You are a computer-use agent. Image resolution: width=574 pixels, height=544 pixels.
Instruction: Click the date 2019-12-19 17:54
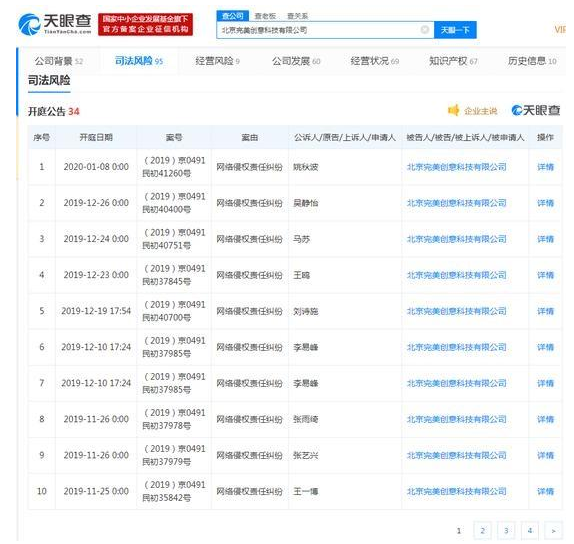click(96, 311)
